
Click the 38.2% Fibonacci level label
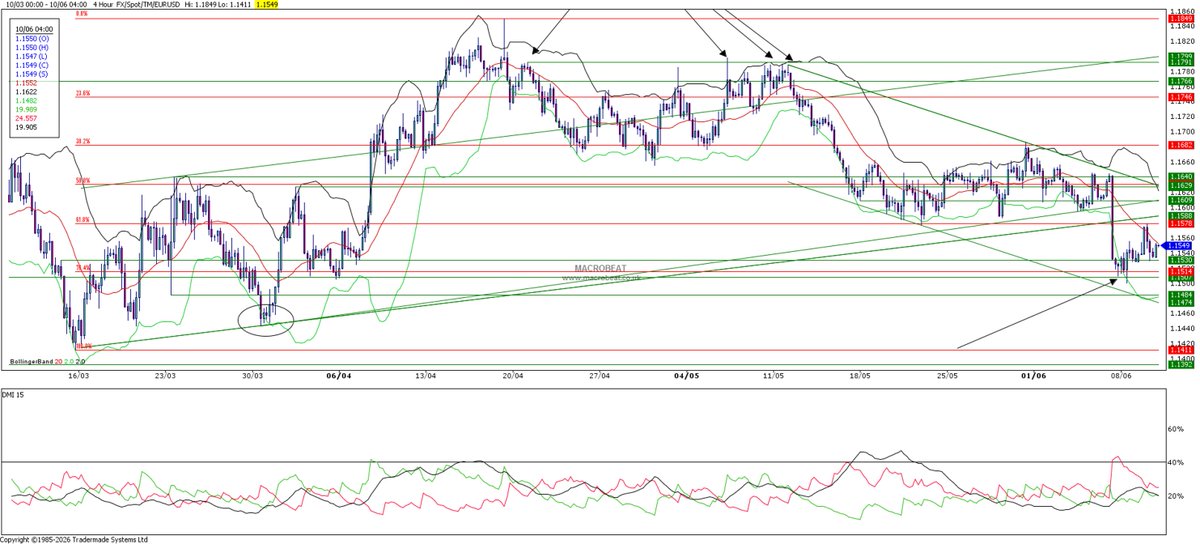point(83,141)
